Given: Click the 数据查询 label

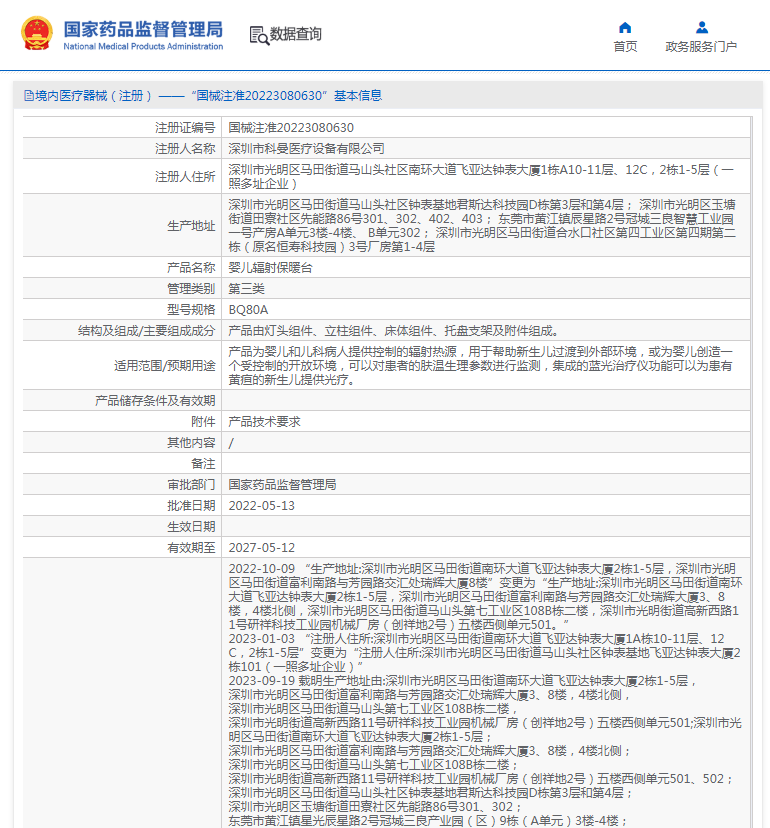Looking at the screenshot, I should 295,34.
